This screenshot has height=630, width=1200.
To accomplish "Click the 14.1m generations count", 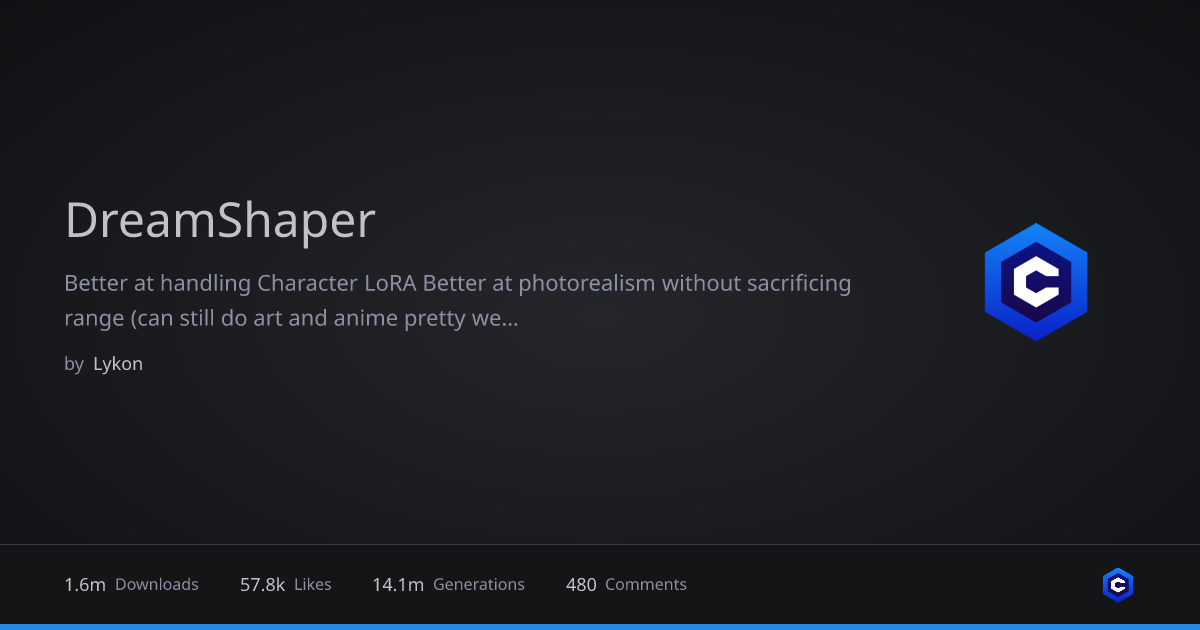I will pos(398,585).
